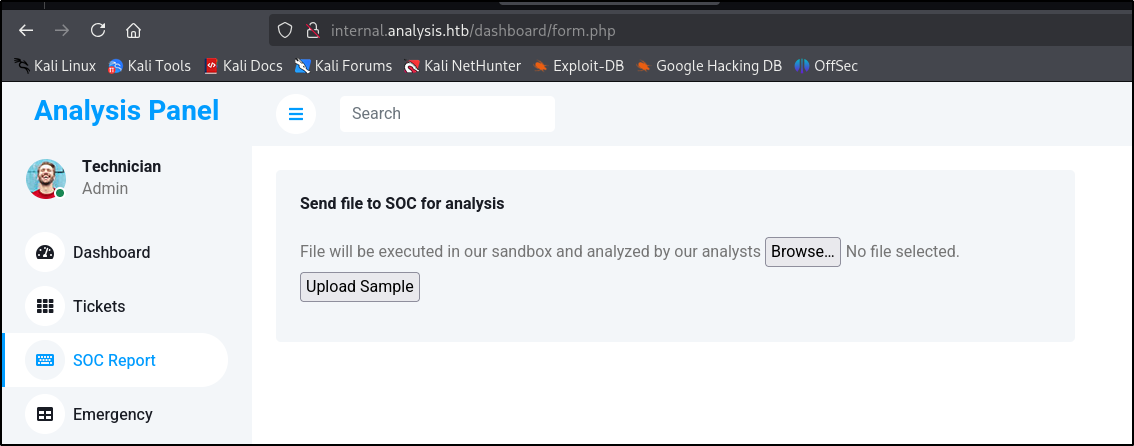Click the browser back arrow

click(x=26, y=30)
